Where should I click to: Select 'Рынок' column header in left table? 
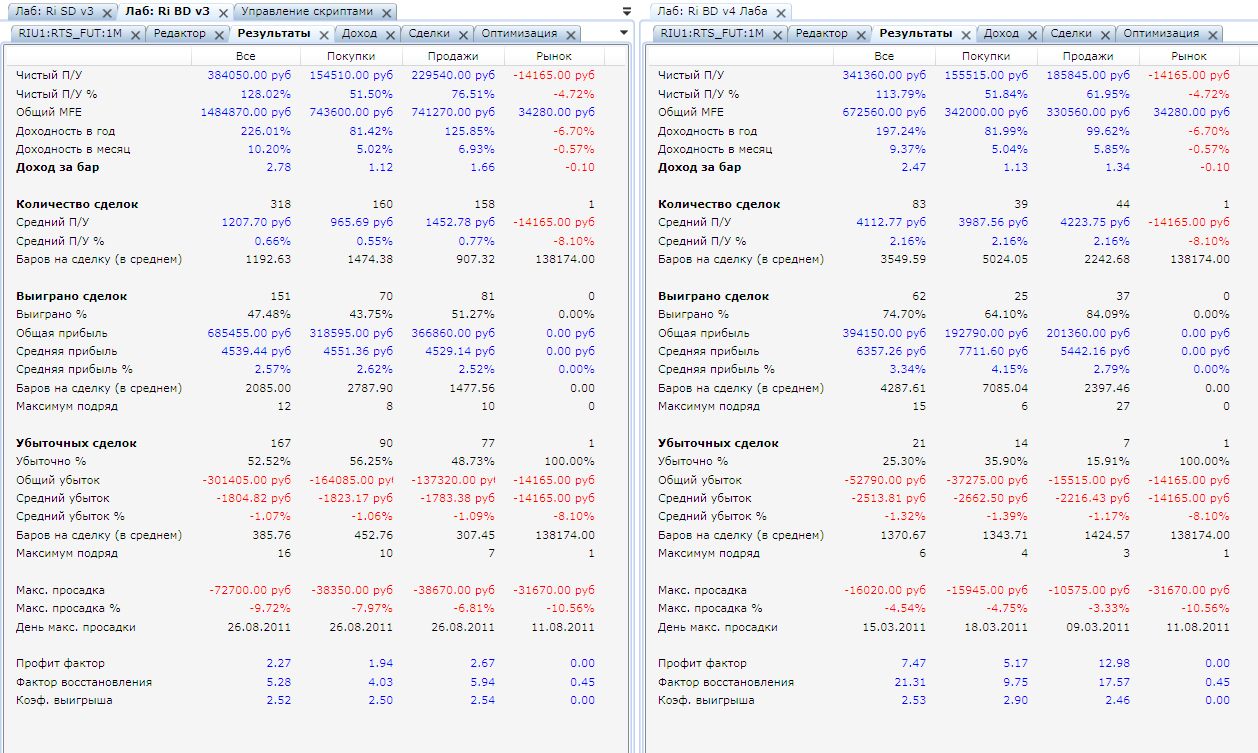tap(555, 56)
